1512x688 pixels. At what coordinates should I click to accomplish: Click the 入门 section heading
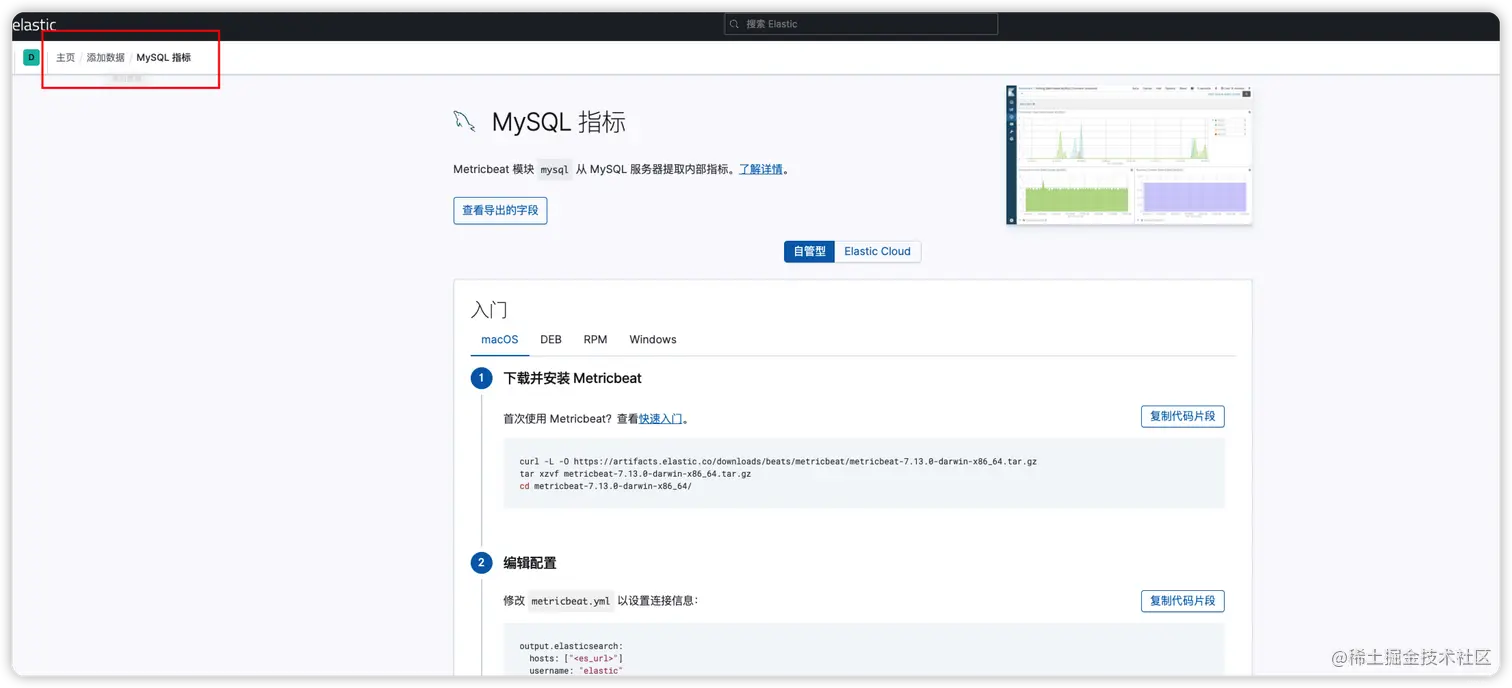(x=489, y=310)
